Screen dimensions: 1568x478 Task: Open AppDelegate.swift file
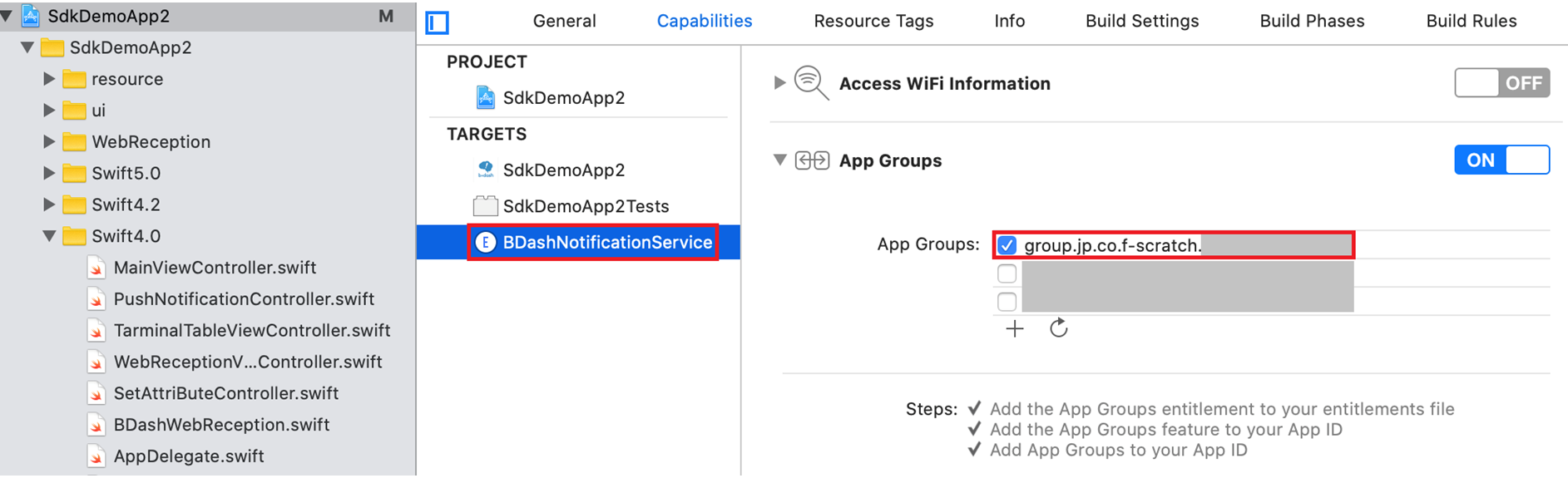[x=188, y=456]
